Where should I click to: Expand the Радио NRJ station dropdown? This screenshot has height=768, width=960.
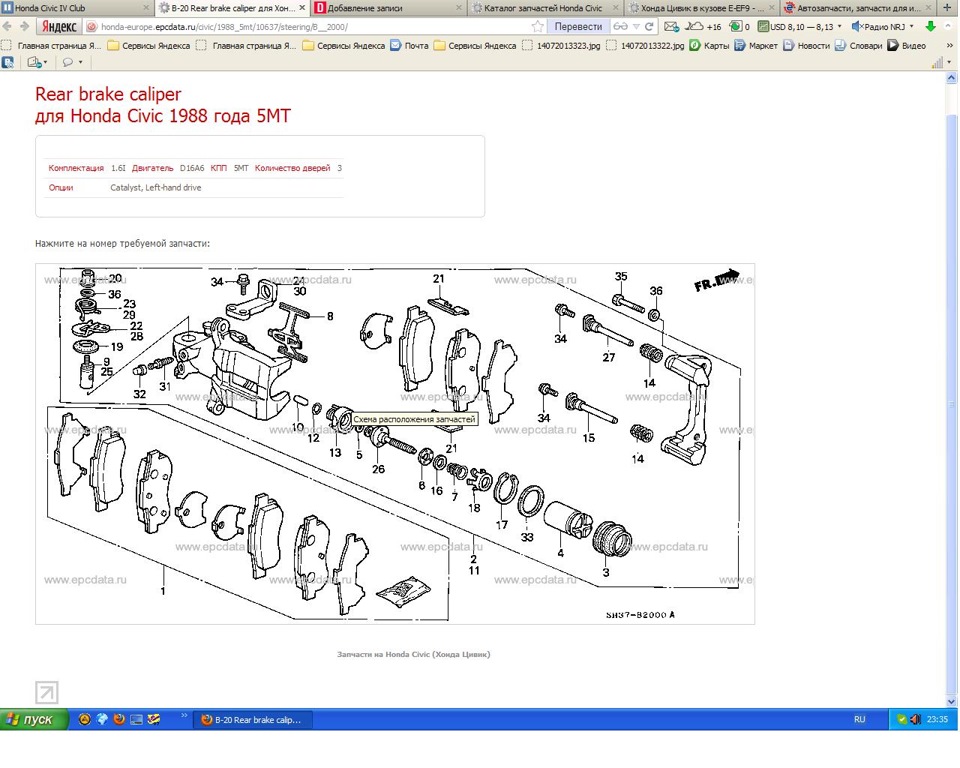click(911, 26)
